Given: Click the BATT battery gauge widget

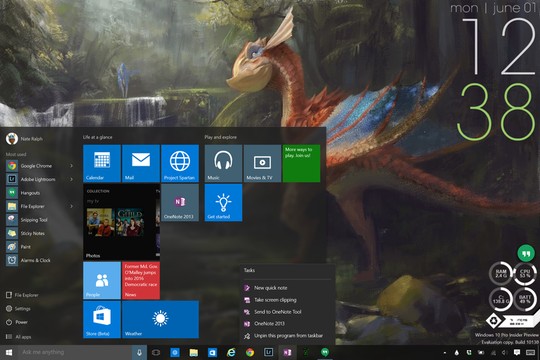Looking at the screenshot, I should coord(525,299).
